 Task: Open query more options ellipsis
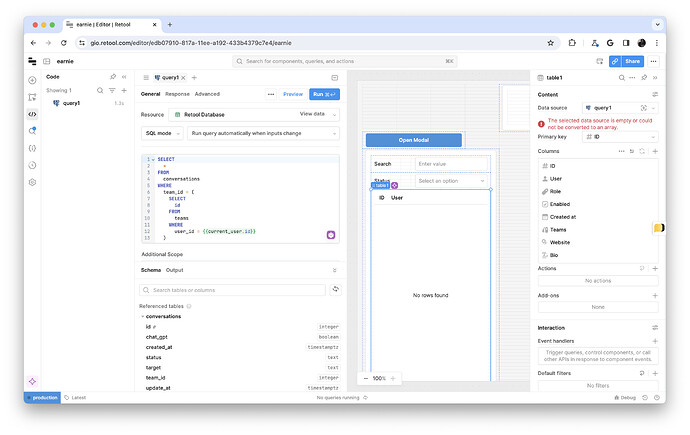click(271, 94)
